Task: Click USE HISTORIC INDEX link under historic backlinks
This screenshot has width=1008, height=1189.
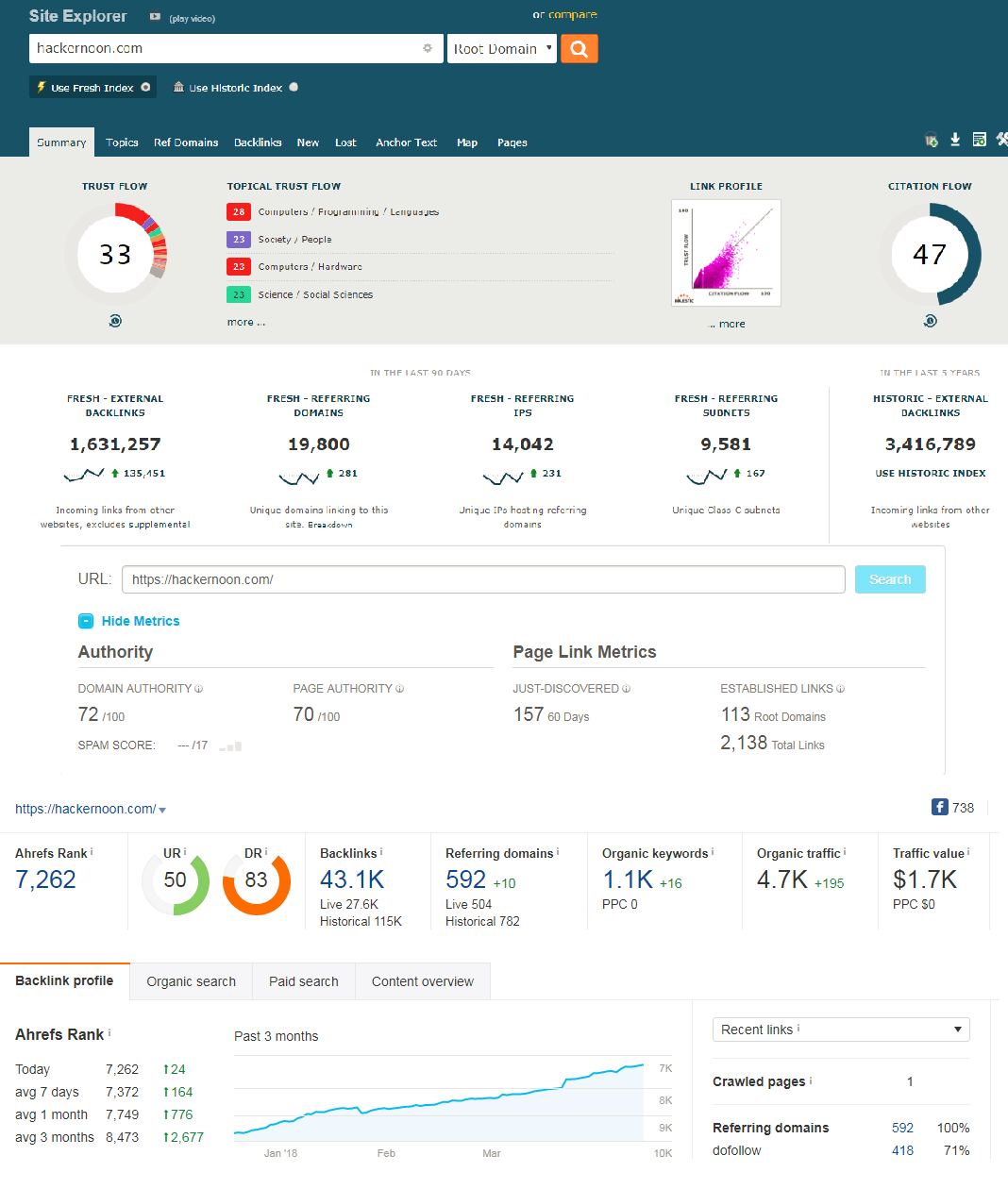Action: coord(931,474)
